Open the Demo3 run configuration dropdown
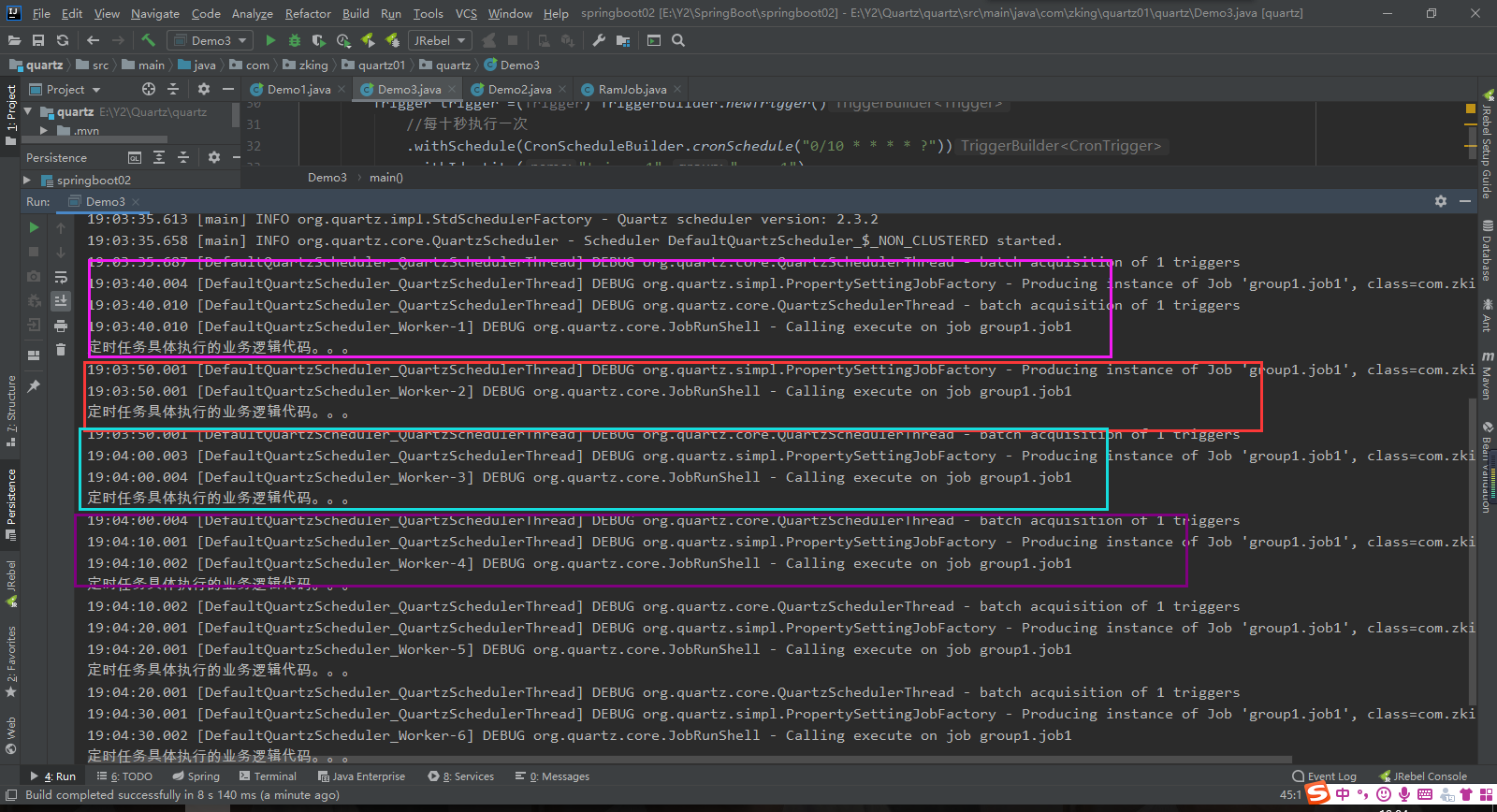1497x812 pixels. [210, 40]
